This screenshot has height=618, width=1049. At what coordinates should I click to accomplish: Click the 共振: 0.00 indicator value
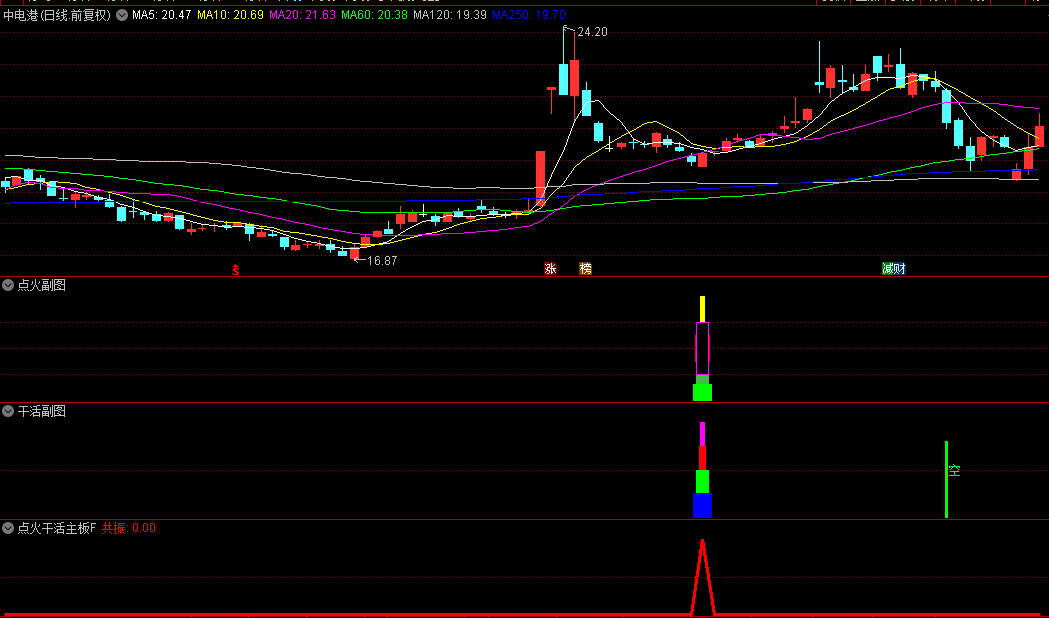128,528
